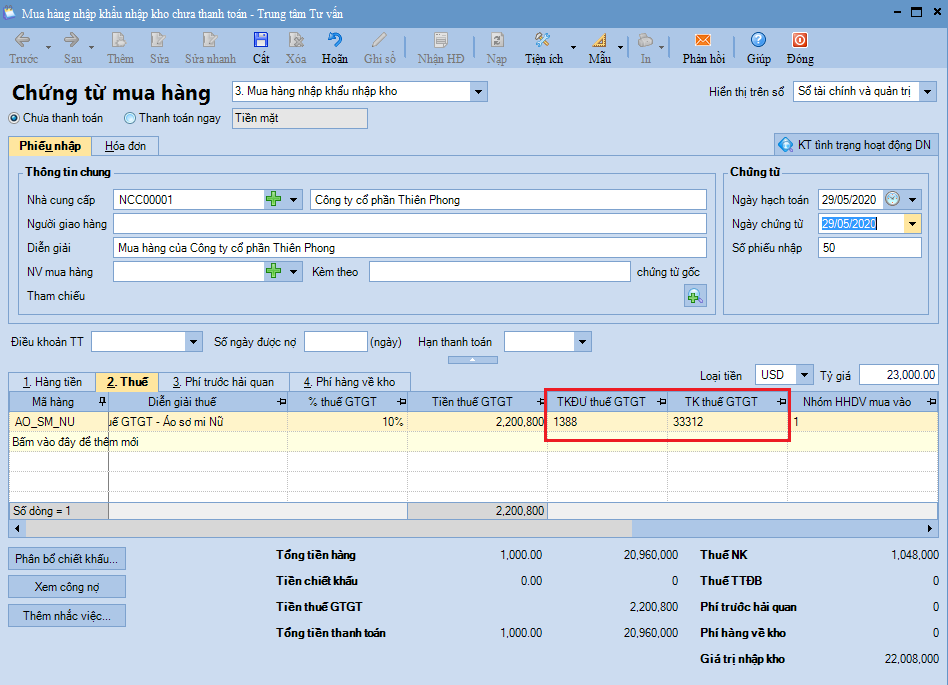Click the Giúp help icon

pos(758,41)
